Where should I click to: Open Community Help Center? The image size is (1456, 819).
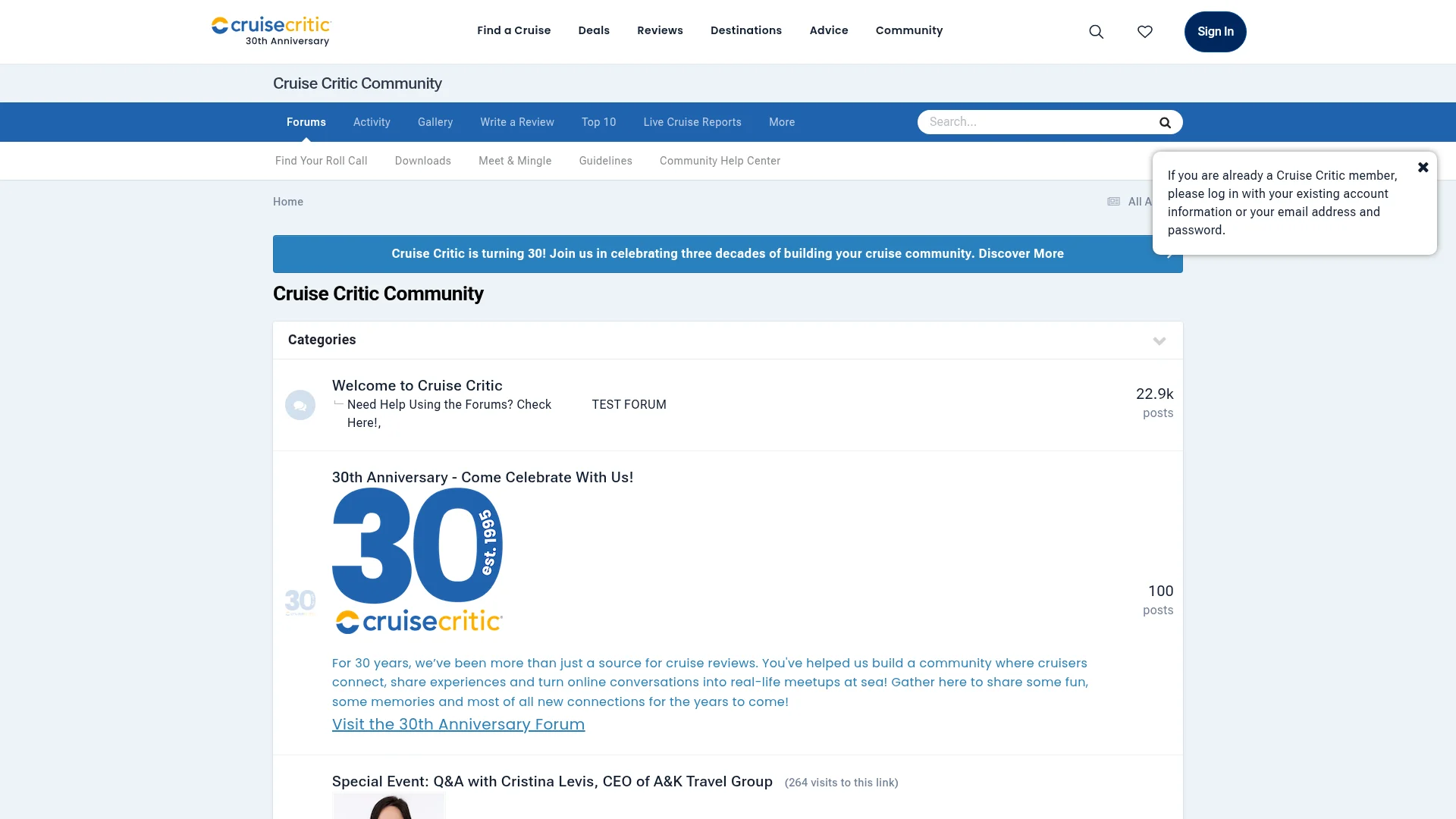(720, 161)
